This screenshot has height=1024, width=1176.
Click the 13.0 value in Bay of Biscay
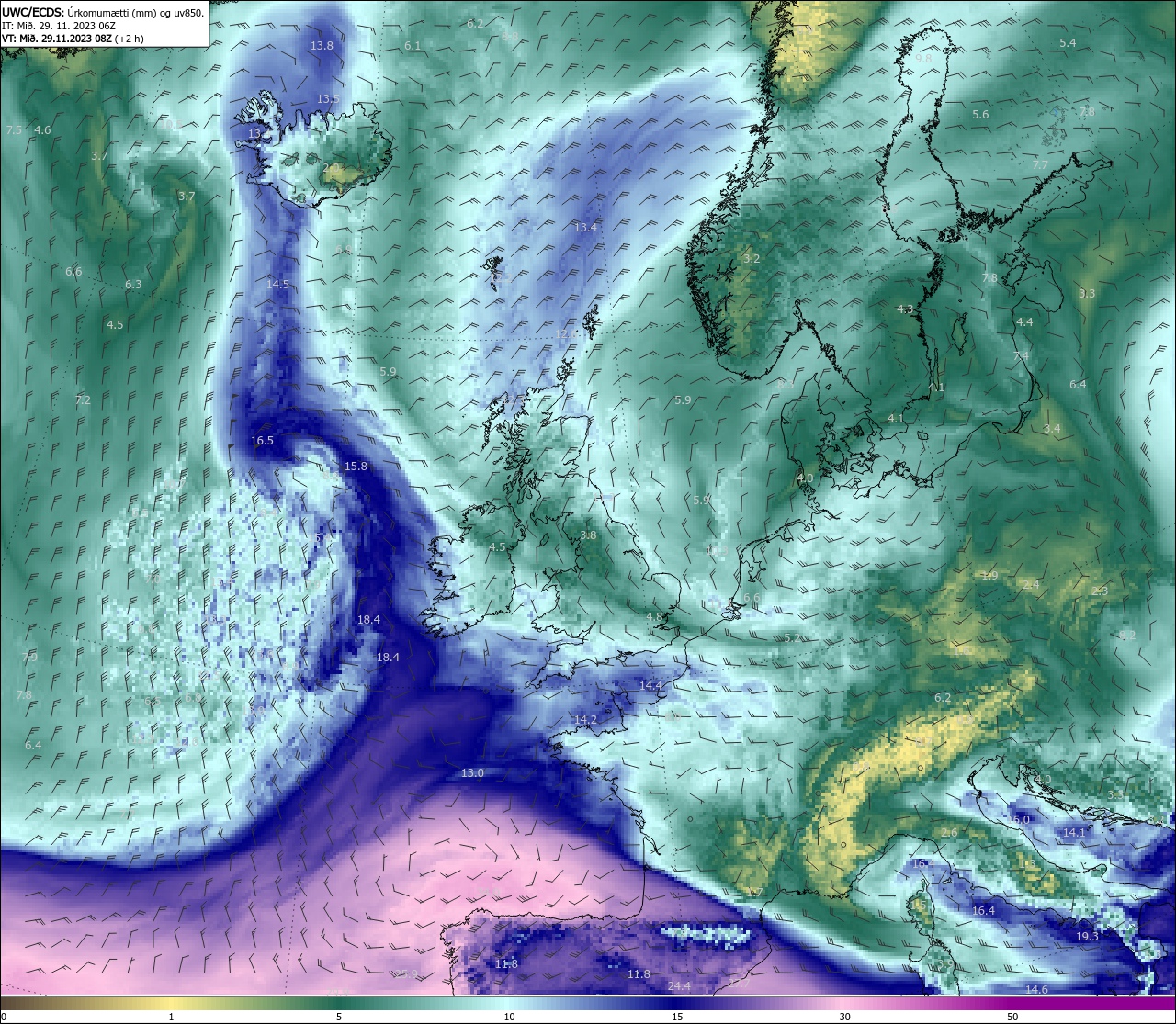coord(472,773)
